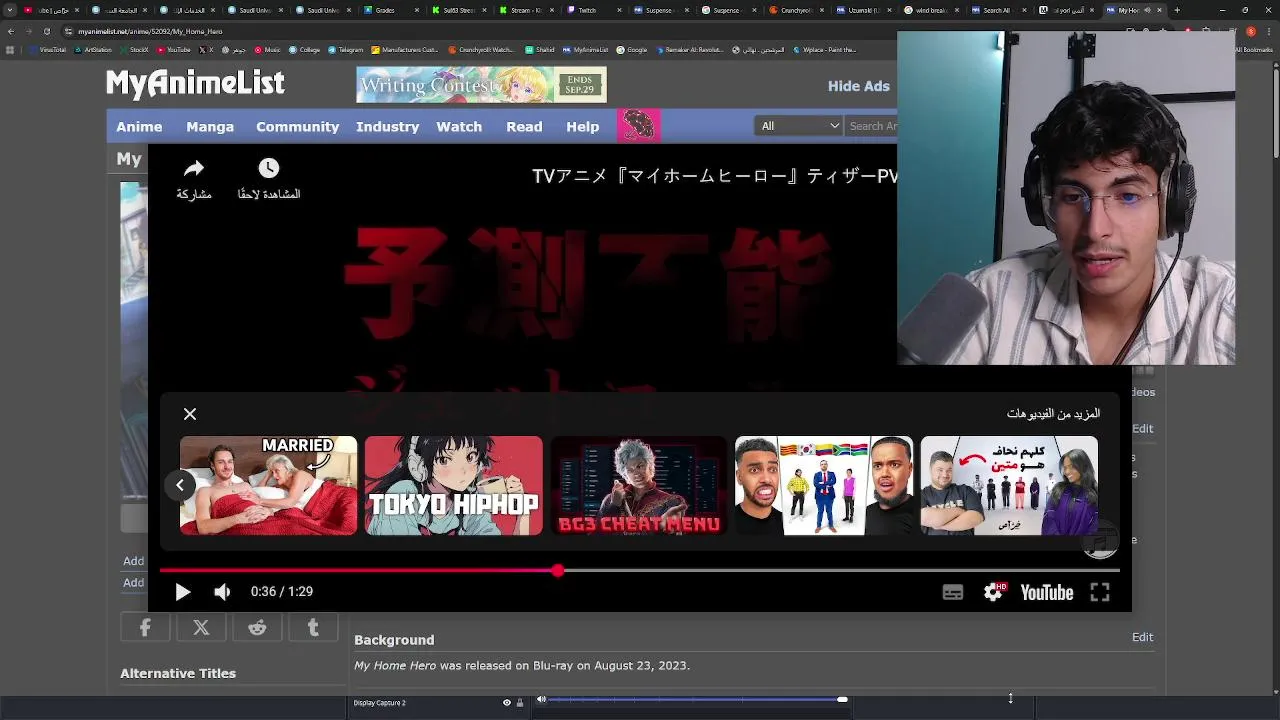Focus the Search Anime input field
The height and width of the screenshot is (720, 1280).
point(871,126)
